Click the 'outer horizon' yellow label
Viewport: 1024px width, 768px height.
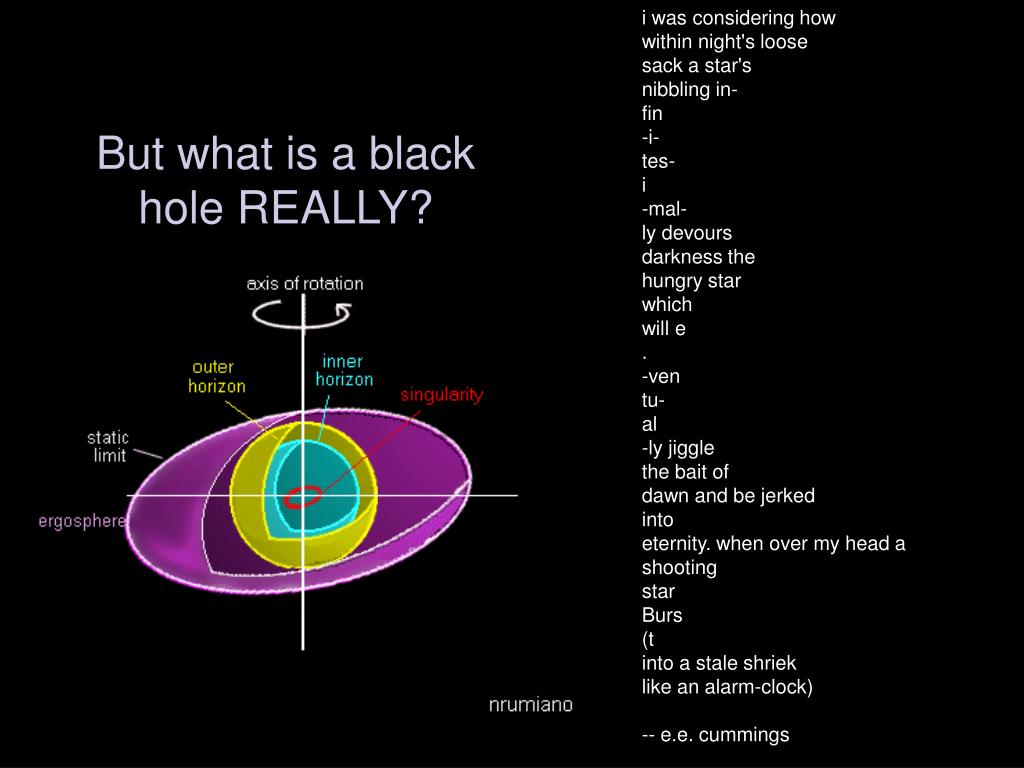click(216, 376)
